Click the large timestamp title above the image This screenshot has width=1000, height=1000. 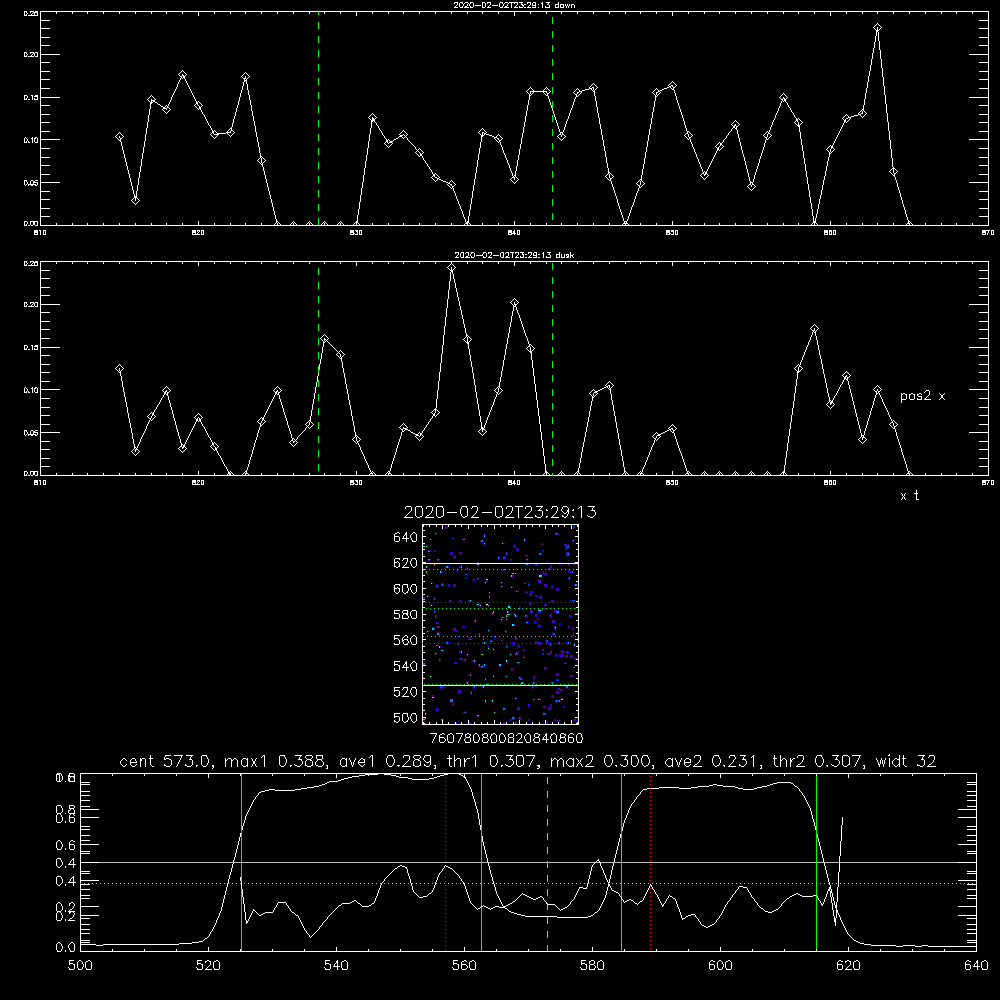[x=500, y=512]
